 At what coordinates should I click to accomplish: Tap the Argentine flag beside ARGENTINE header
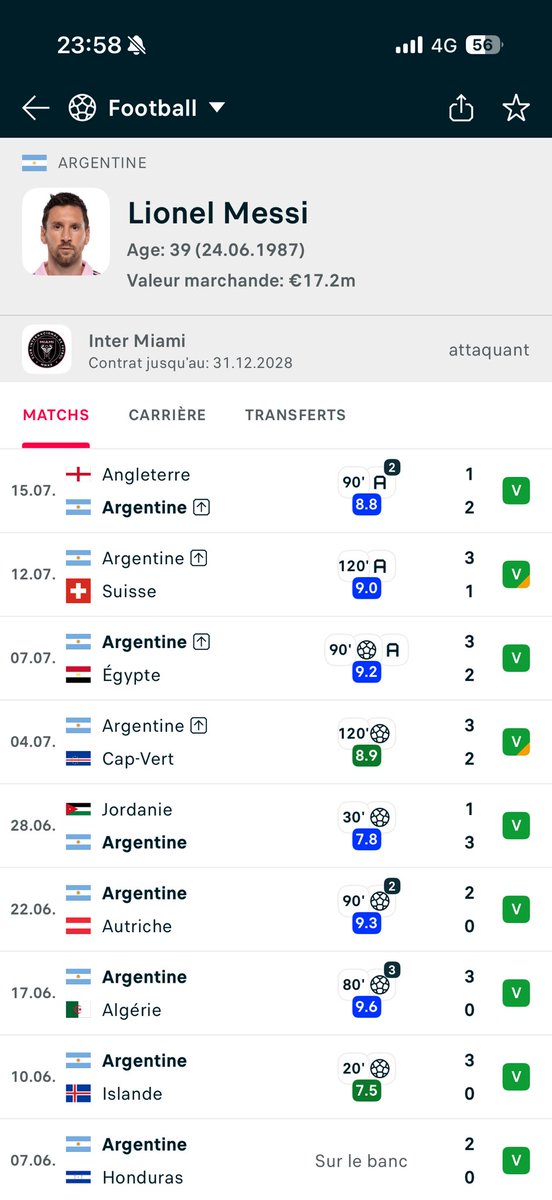coord(35,162)
